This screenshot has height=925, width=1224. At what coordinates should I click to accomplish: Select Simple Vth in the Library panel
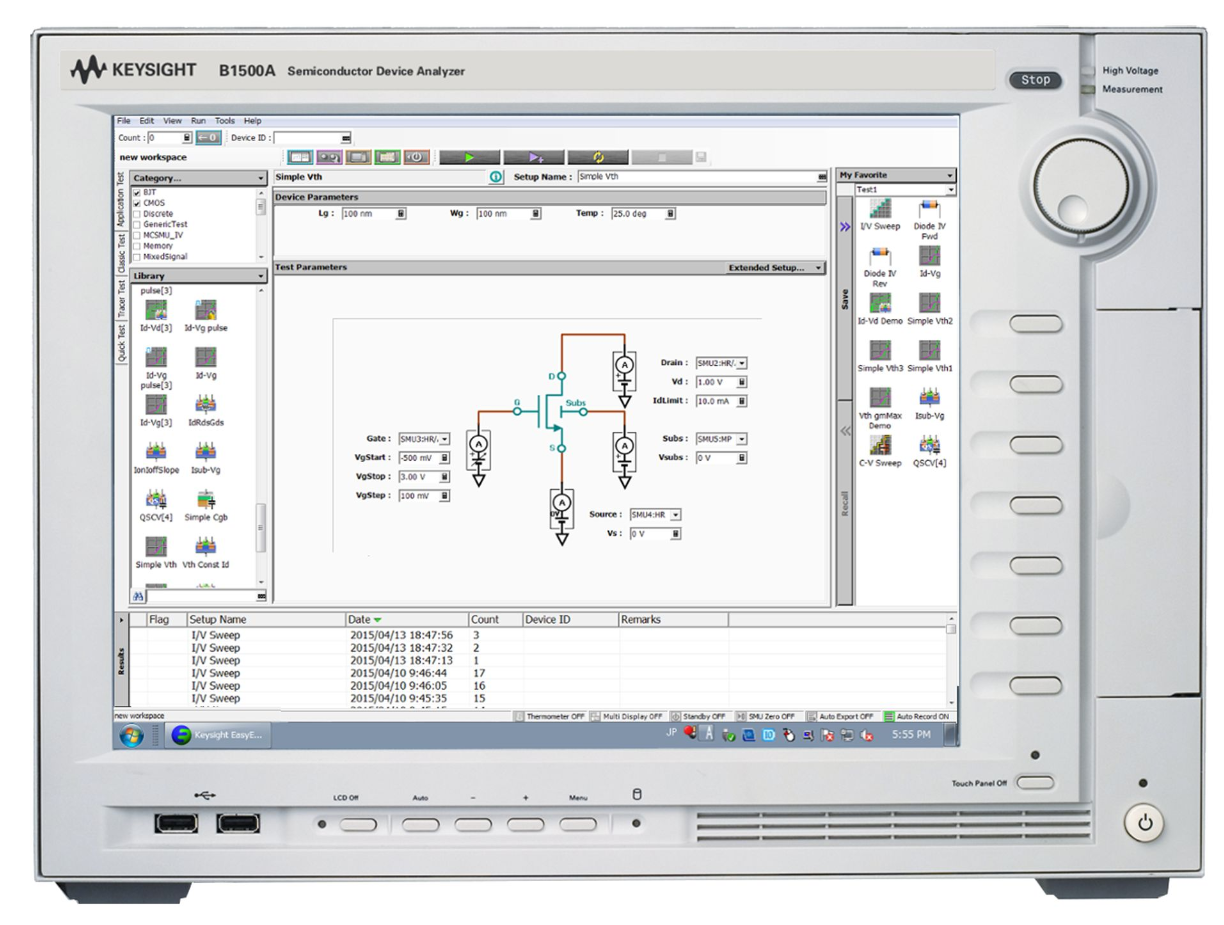[156, 552]
